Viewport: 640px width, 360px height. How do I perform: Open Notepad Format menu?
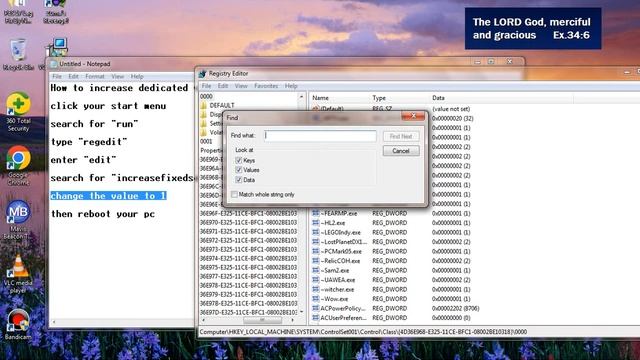[x=95, y=76]
